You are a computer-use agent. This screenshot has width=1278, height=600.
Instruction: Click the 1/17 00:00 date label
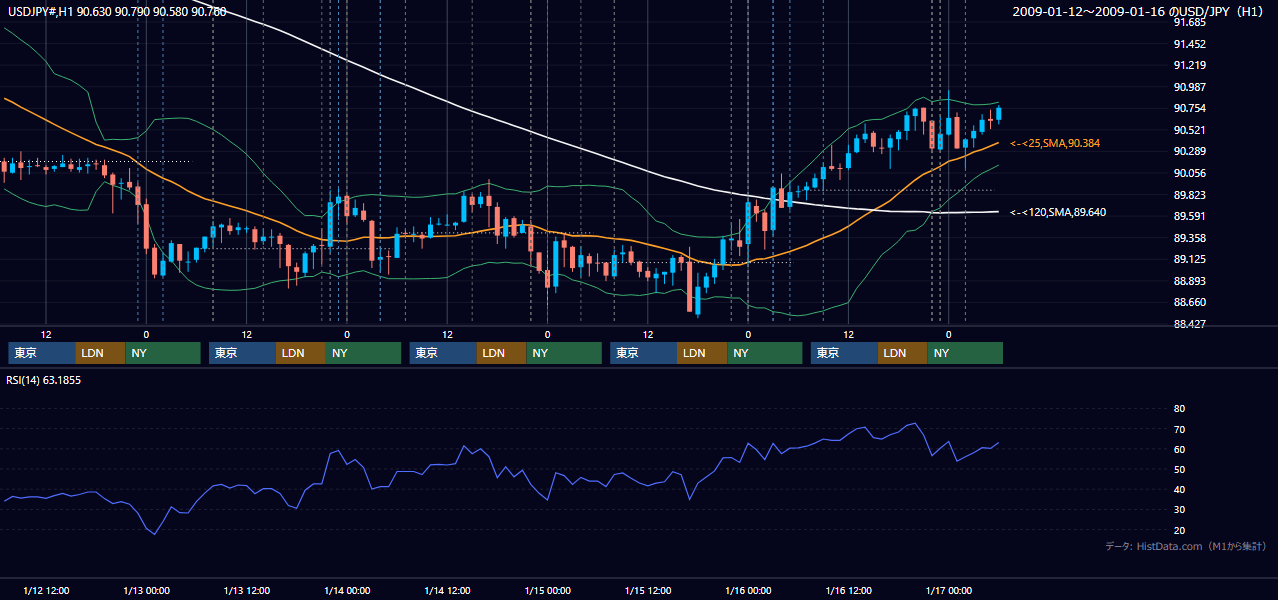[x=950, y=590]
